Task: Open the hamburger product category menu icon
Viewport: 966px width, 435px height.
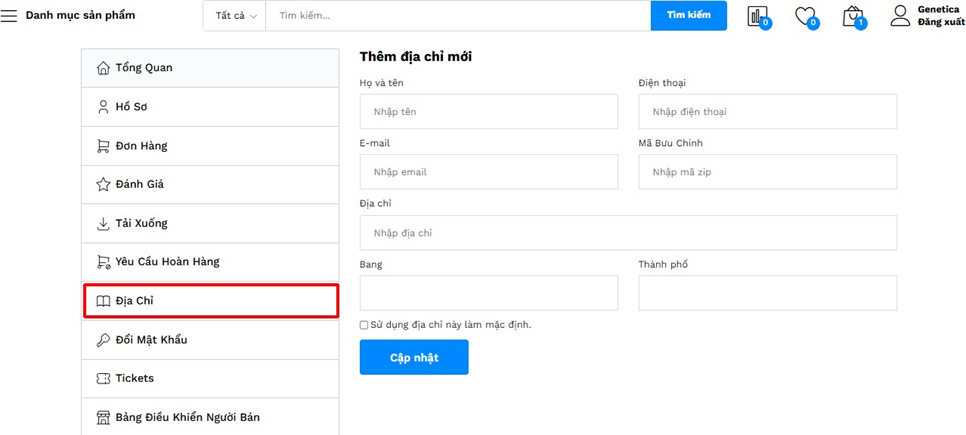Action: click(9, 16)
